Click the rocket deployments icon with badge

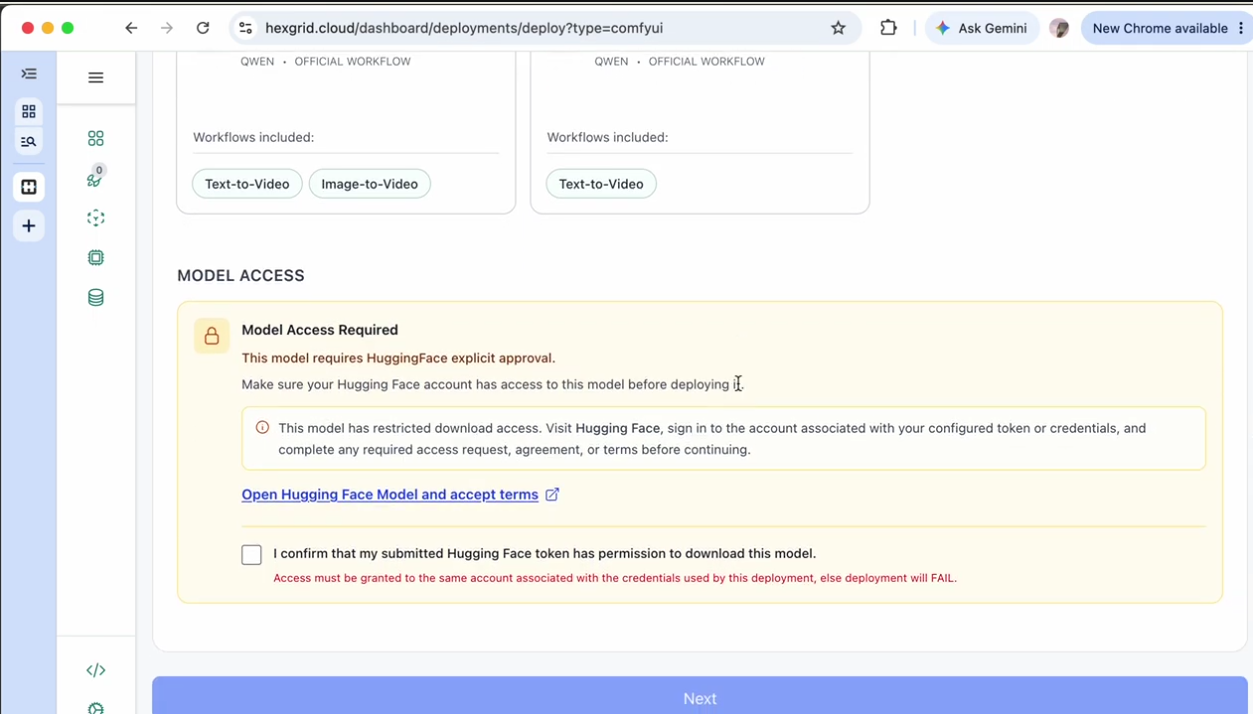(95, 178)
